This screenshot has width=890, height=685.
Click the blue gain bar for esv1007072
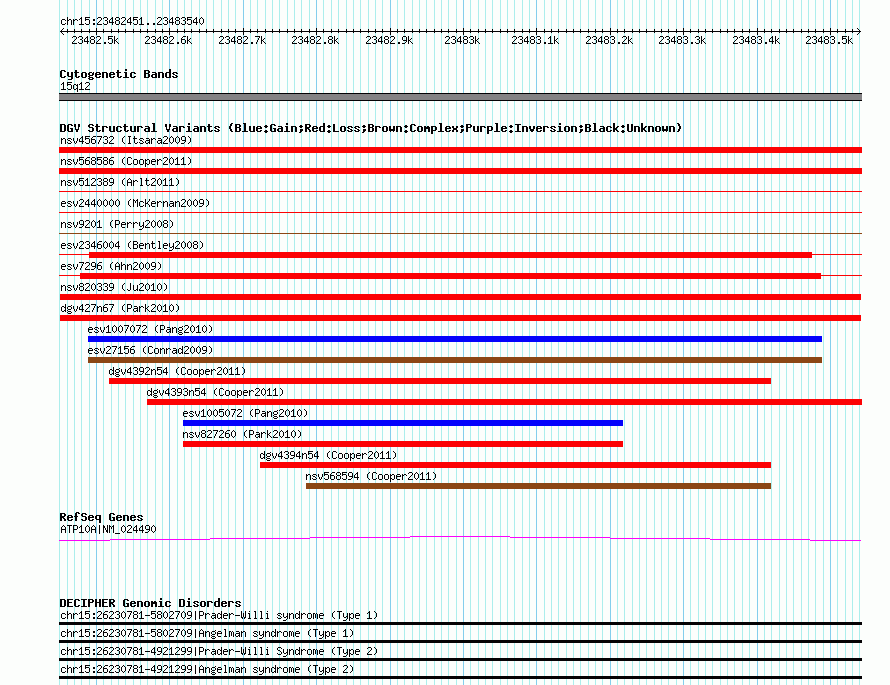(x=455, y=339)
